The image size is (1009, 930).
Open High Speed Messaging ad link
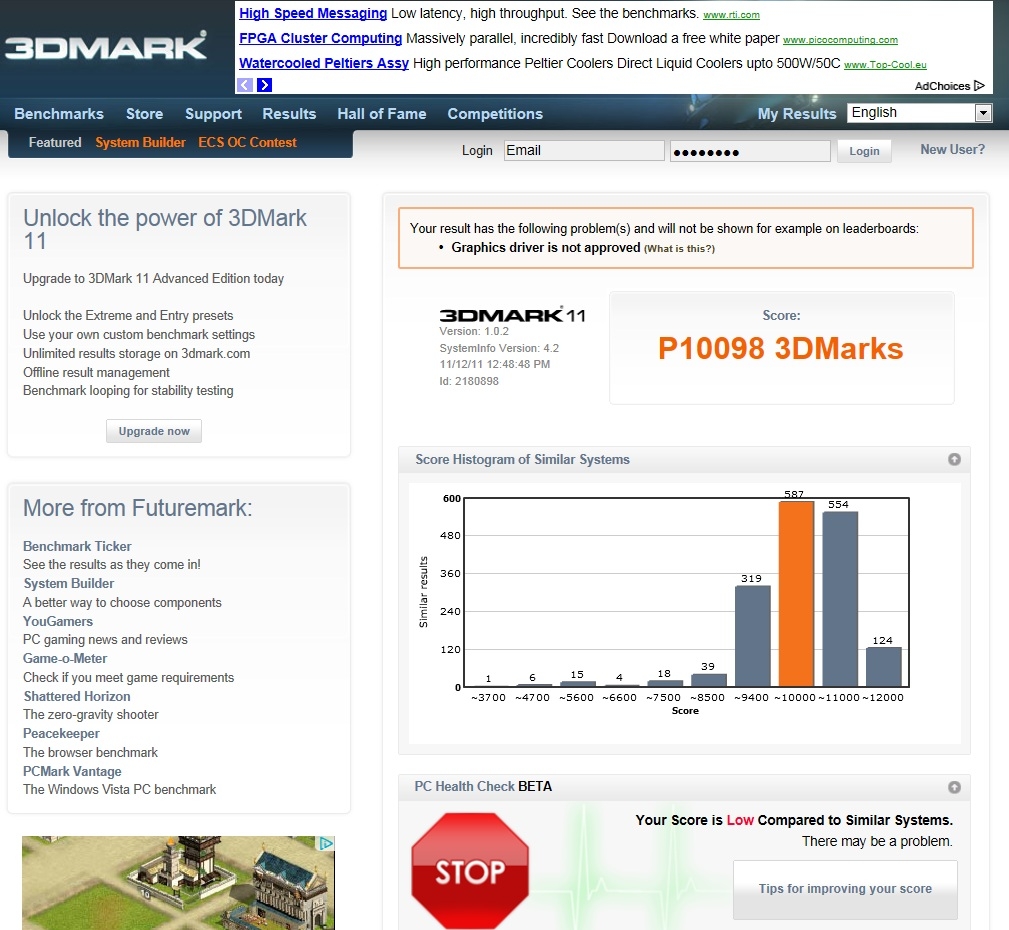[x=313, y=13]
